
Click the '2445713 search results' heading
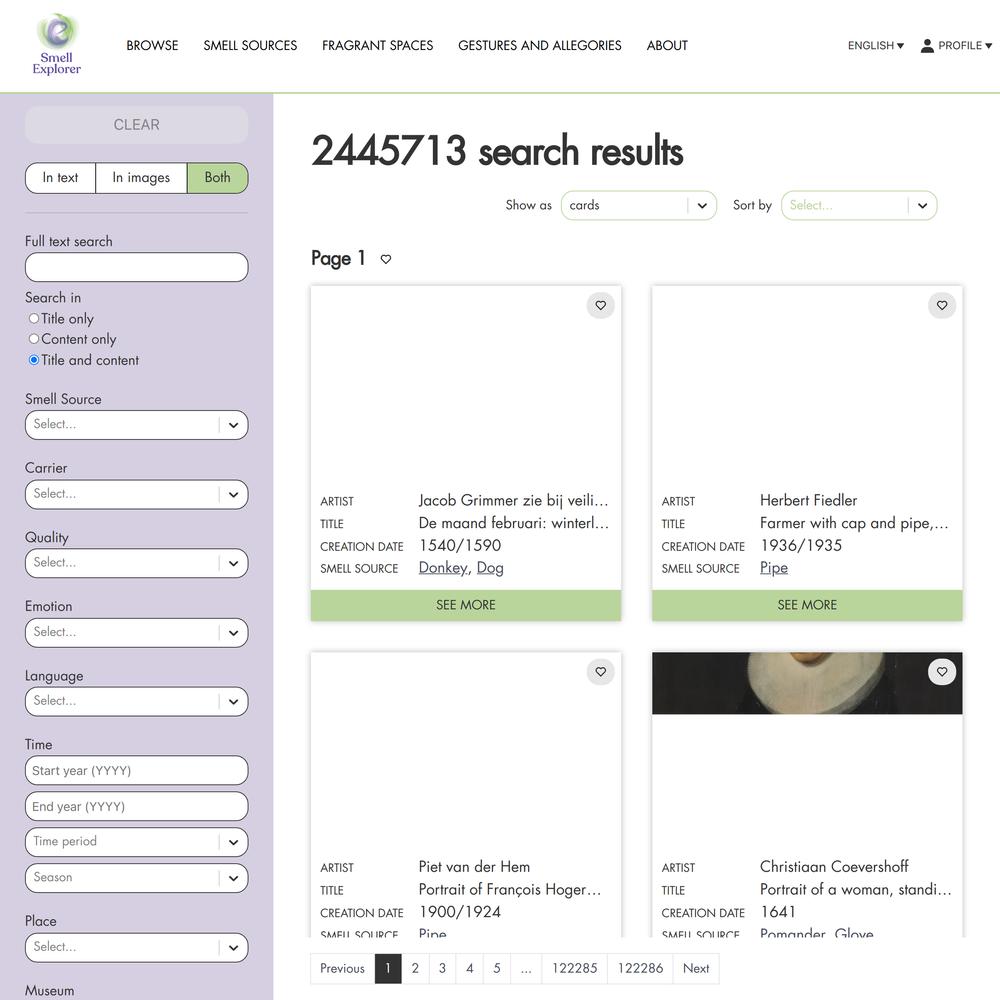[x=497, y=151]
